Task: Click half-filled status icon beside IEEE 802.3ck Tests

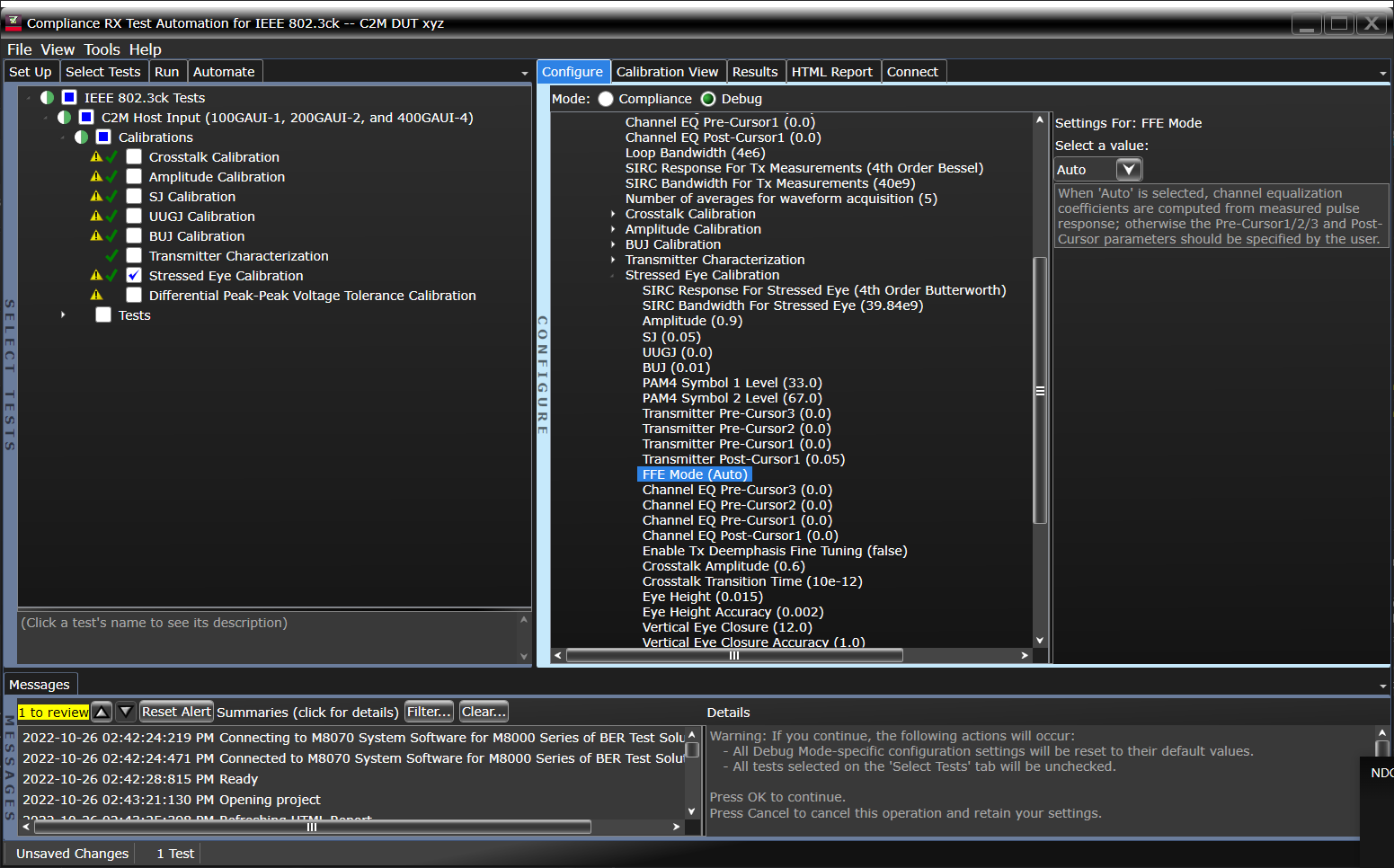Action: pyautogui.click(x=47, y=98)
